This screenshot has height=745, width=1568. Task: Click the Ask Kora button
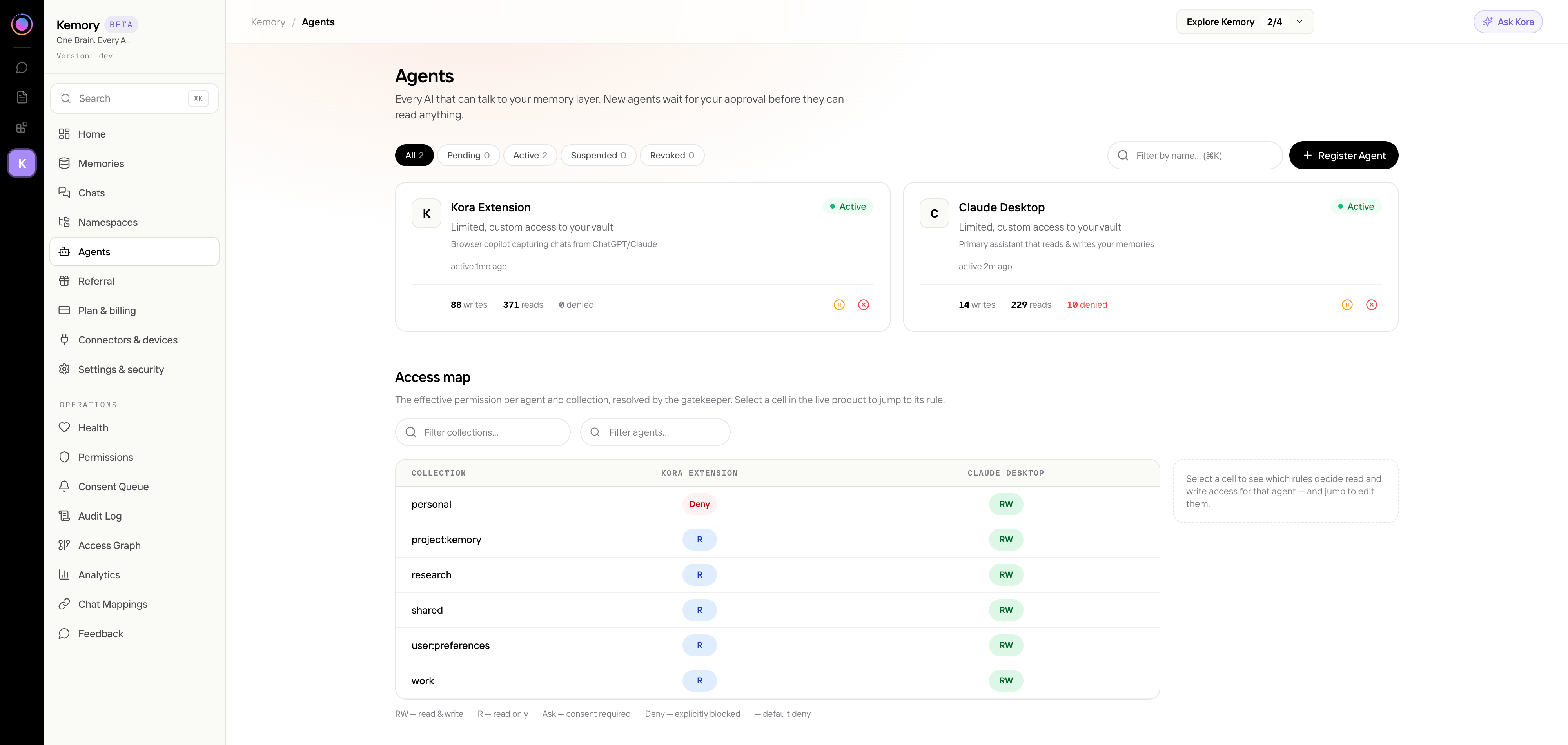coord(1508,22)
